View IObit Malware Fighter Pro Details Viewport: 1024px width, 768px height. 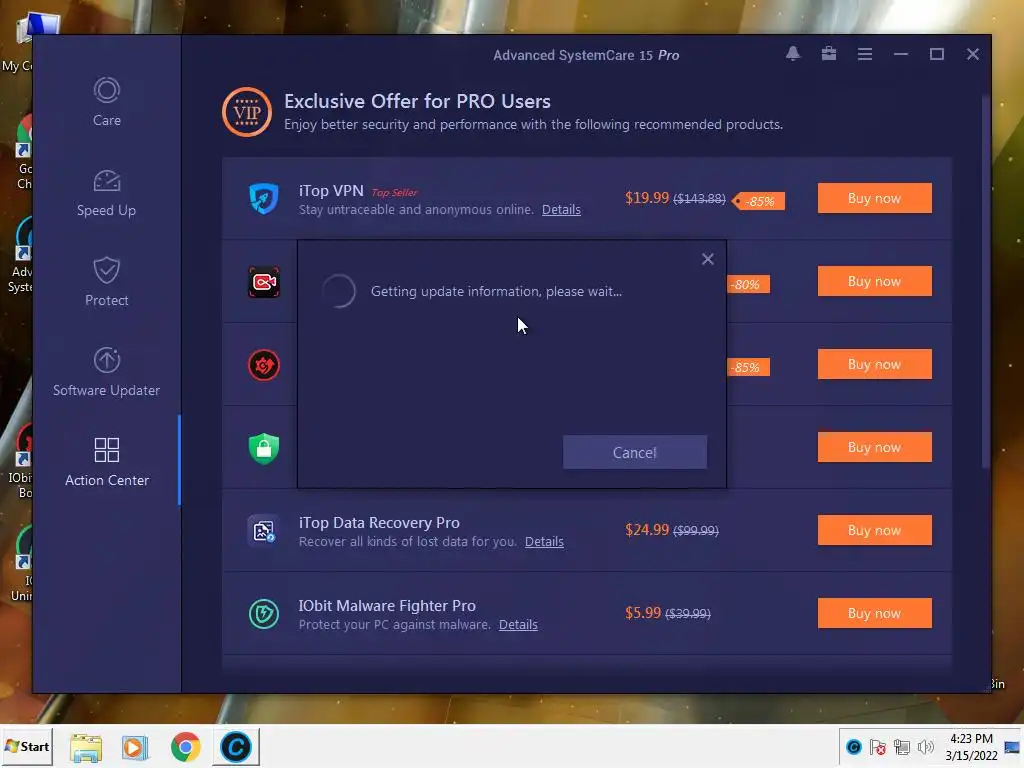[x=518, y=624]
